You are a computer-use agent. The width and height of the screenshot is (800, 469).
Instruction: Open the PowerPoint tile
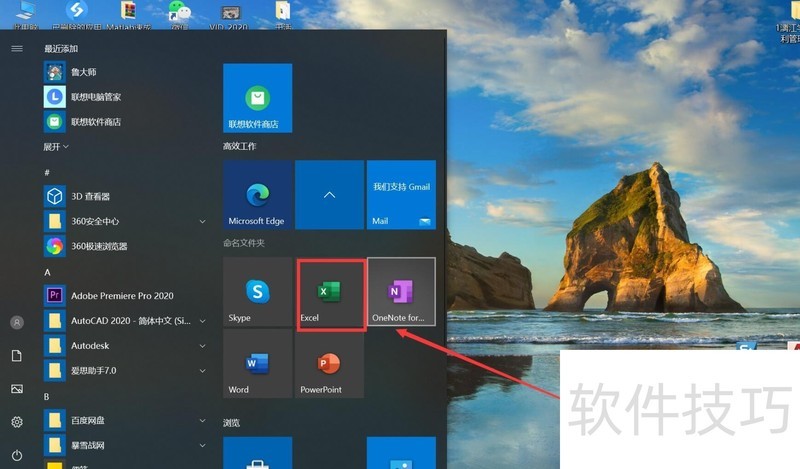[x=330, y=365]
